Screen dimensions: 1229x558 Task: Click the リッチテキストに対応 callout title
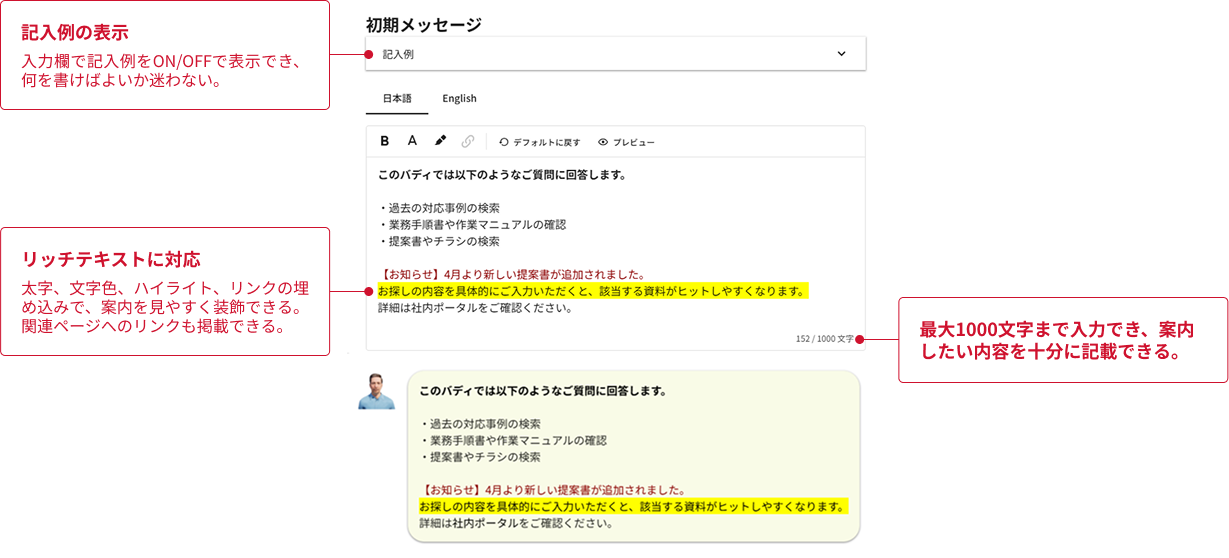pos(111,260)
